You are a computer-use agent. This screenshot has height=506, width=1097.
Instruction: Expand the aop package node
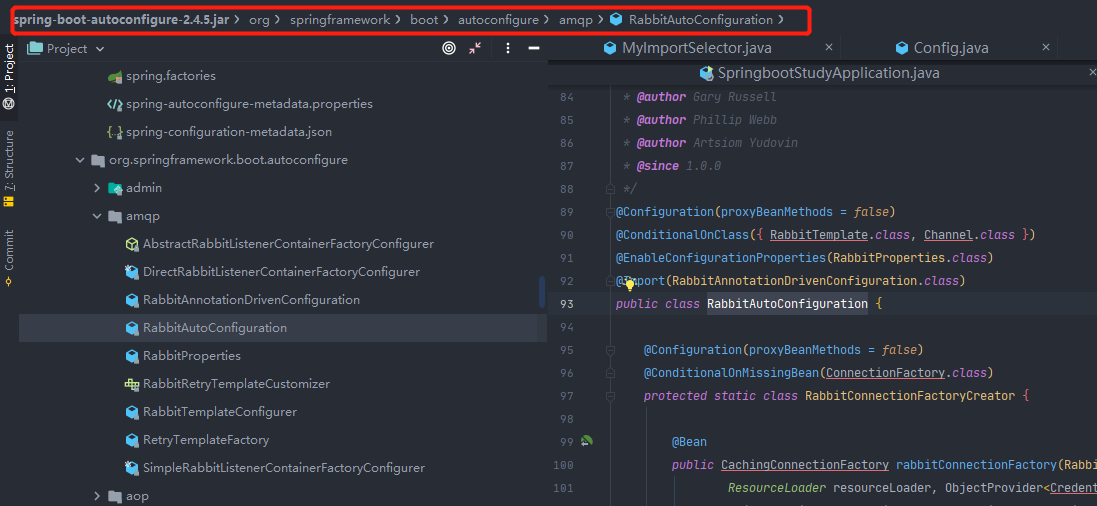pyautogui.click(x=97, y=496)
